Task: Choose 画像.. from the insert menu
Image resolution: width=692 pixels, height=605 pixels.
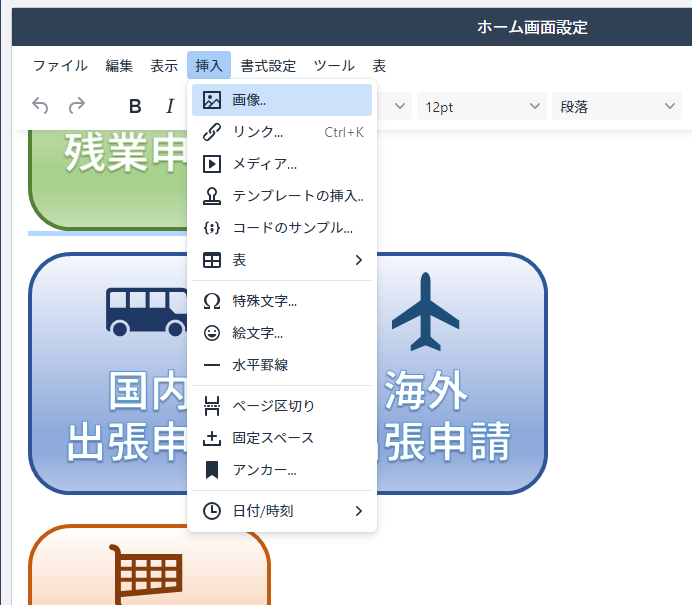Action: point(282,100)
